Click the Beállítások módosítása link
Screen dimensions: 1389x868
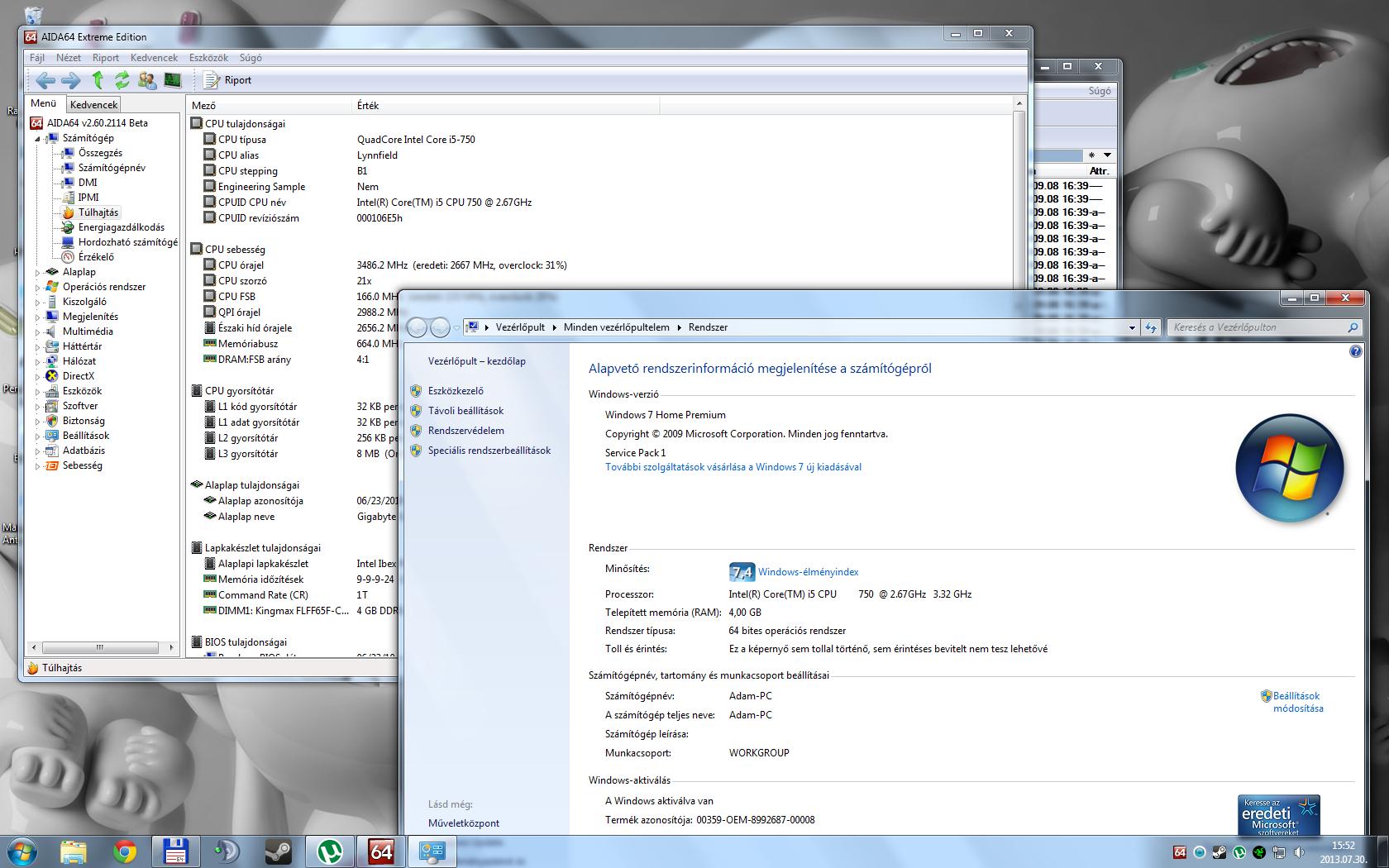[1297, 702]
